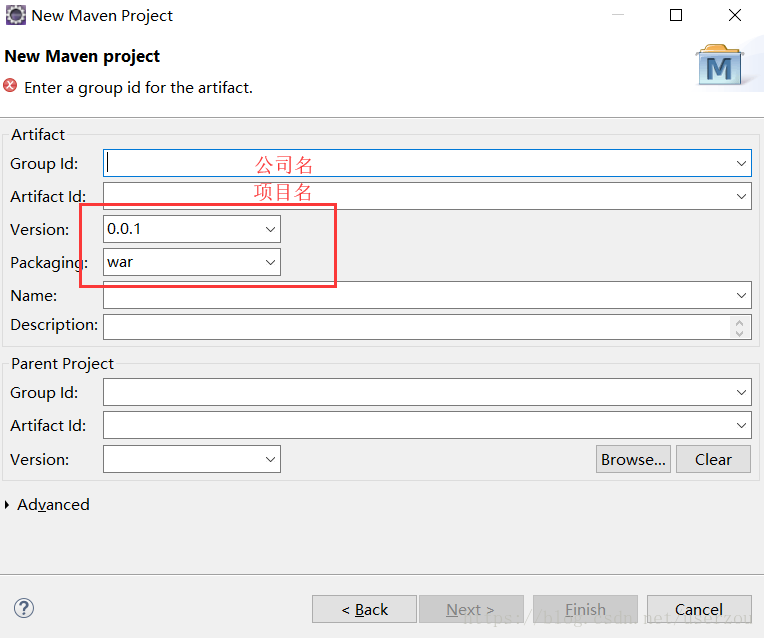Click the 'Enter a group id for the artifact.' message
The image size is (764, 638).
click(x=138, y=88)
